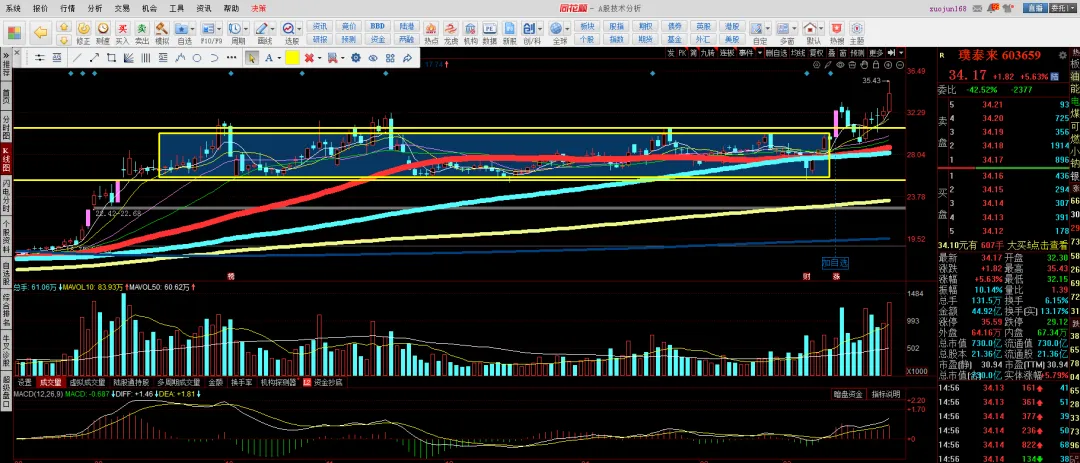
Task: Toggle drawing visibility eye in drawing toolbar
Action: tap(373, 58)
